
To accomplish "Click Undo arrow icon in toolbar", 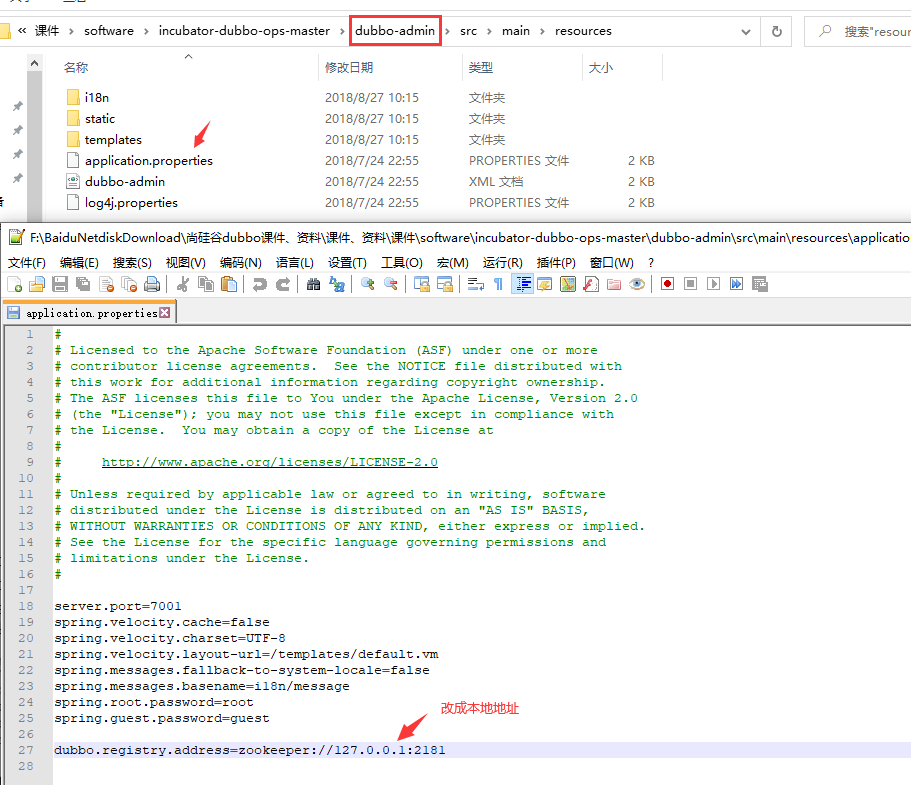I will (x=259, y=284).
